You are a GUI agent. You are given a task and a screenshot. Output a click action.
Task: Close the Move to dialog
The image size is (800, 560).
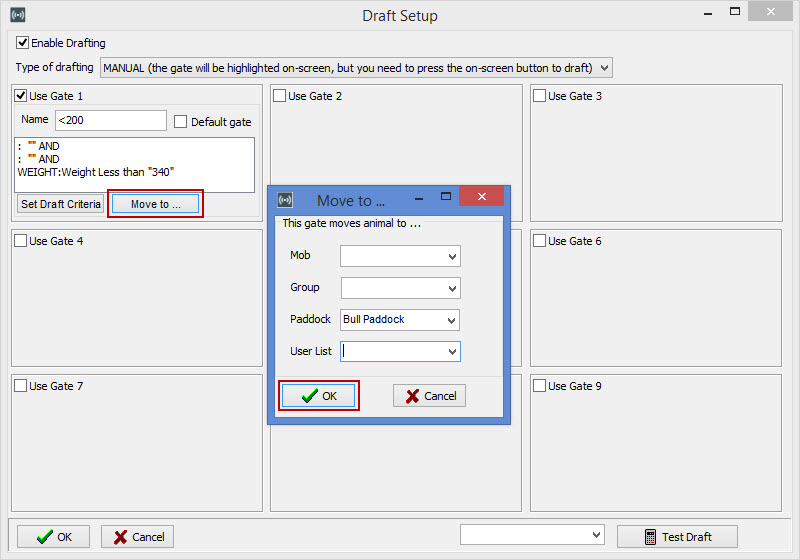point(482,196)
